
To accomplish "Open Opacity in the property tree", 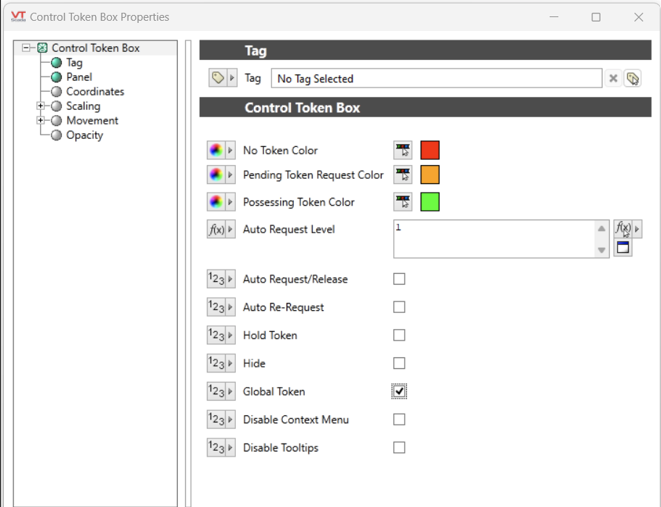I will tap(84, 135).
